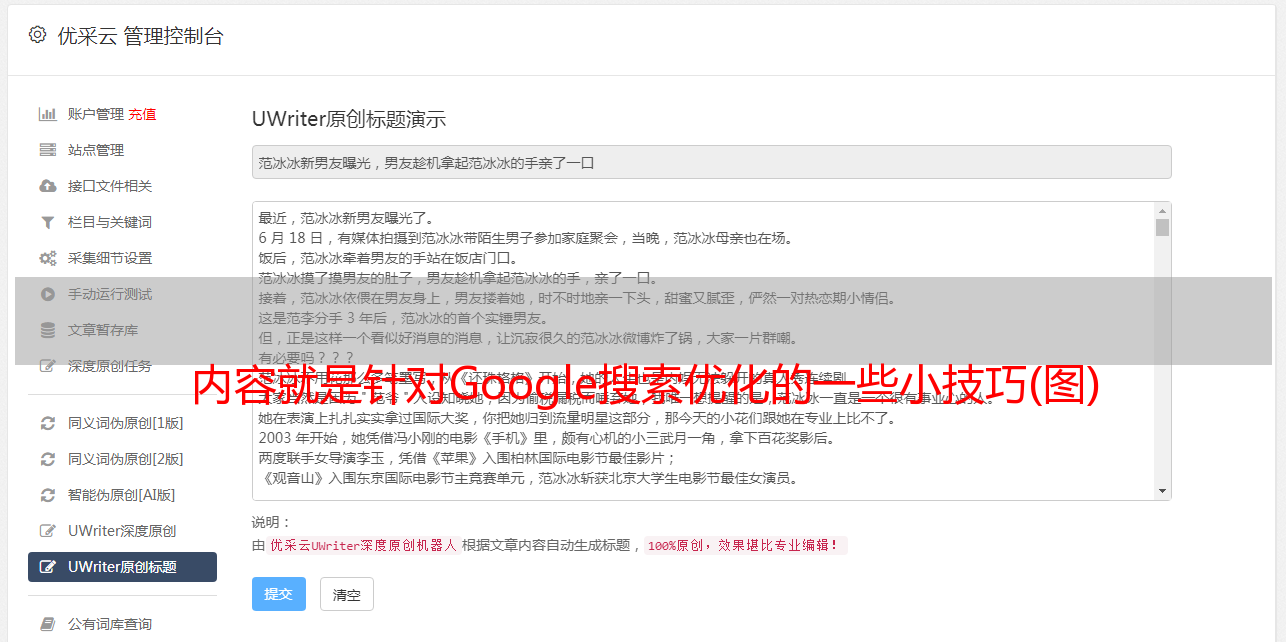Open 接口文件相关 in sidebar
1286x642 pixels.
coord(110,186)
